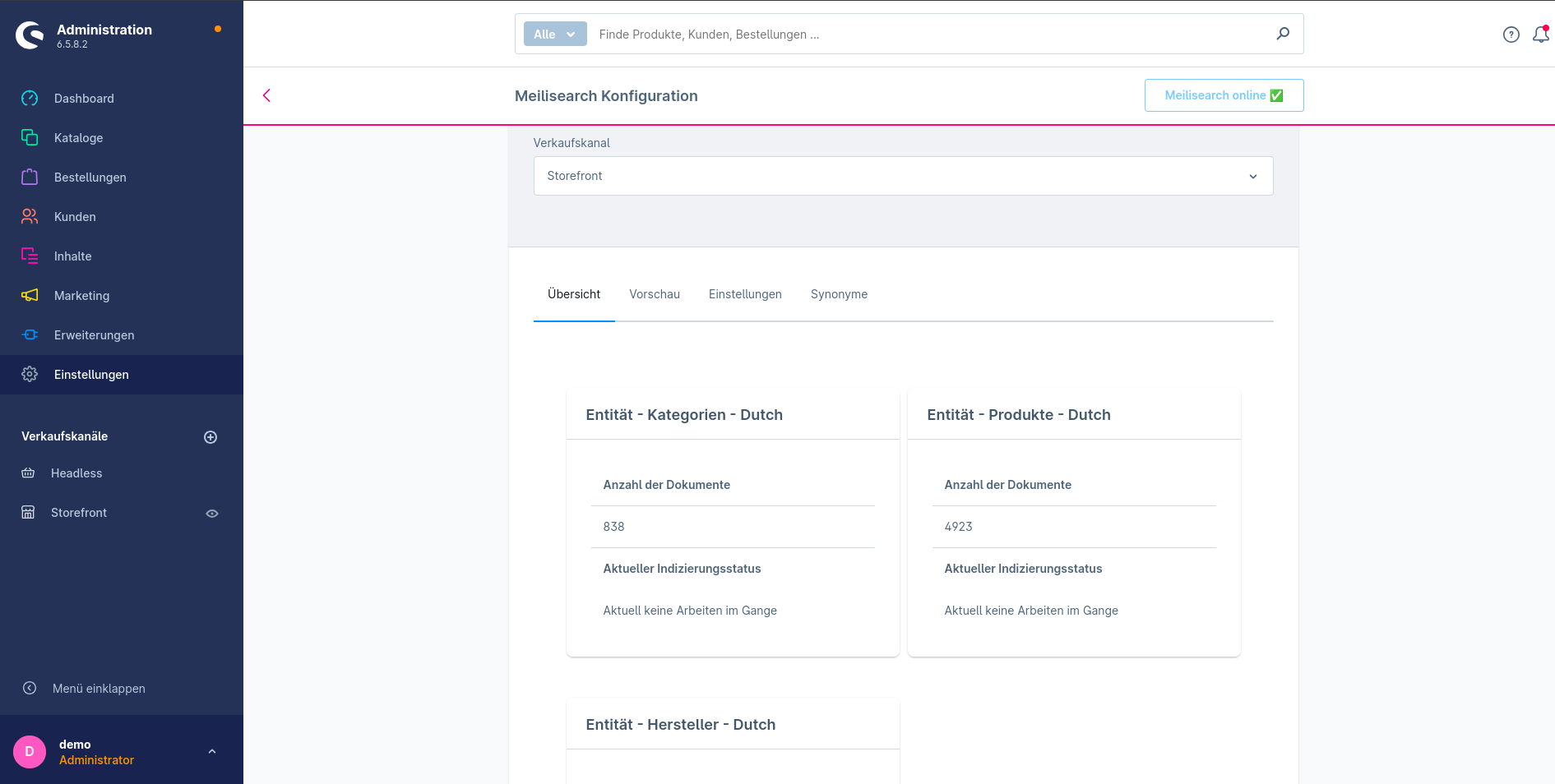Open Dashboard menu item
1555x784 pixels.
tap(122, 99)
